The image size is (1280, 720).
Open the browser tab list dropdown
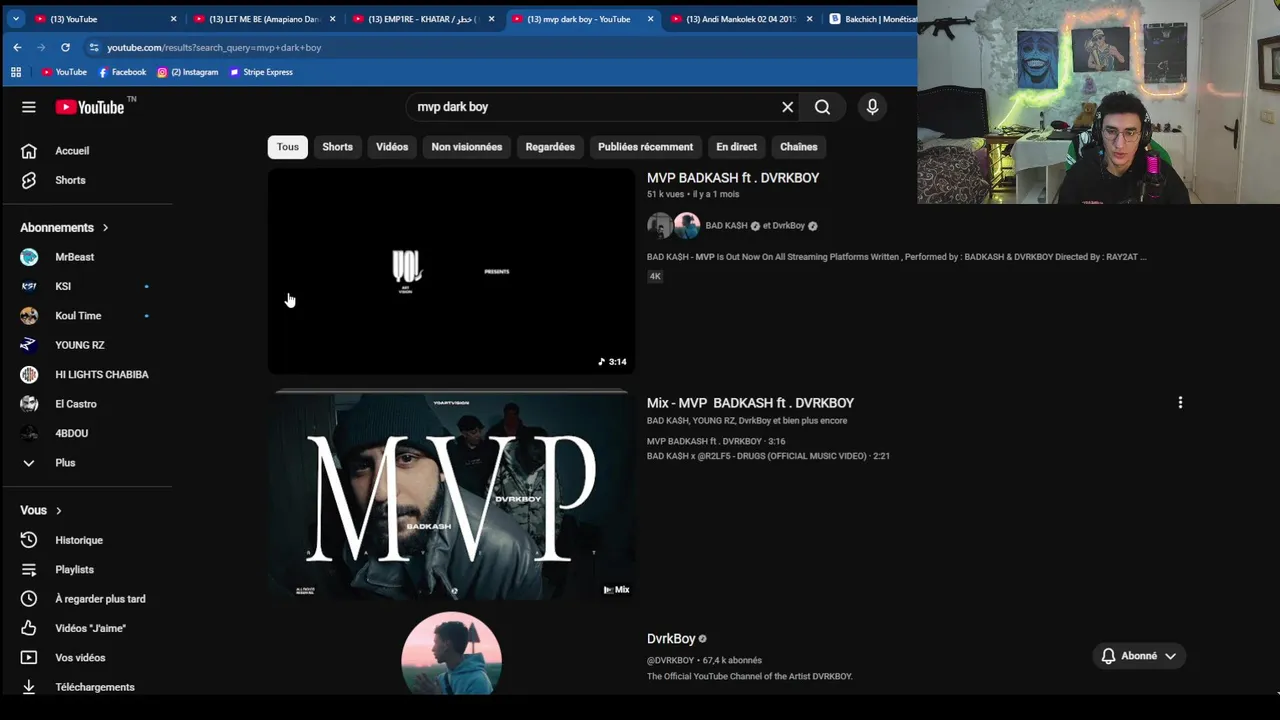pyautogui.click(x=16, y=19)
